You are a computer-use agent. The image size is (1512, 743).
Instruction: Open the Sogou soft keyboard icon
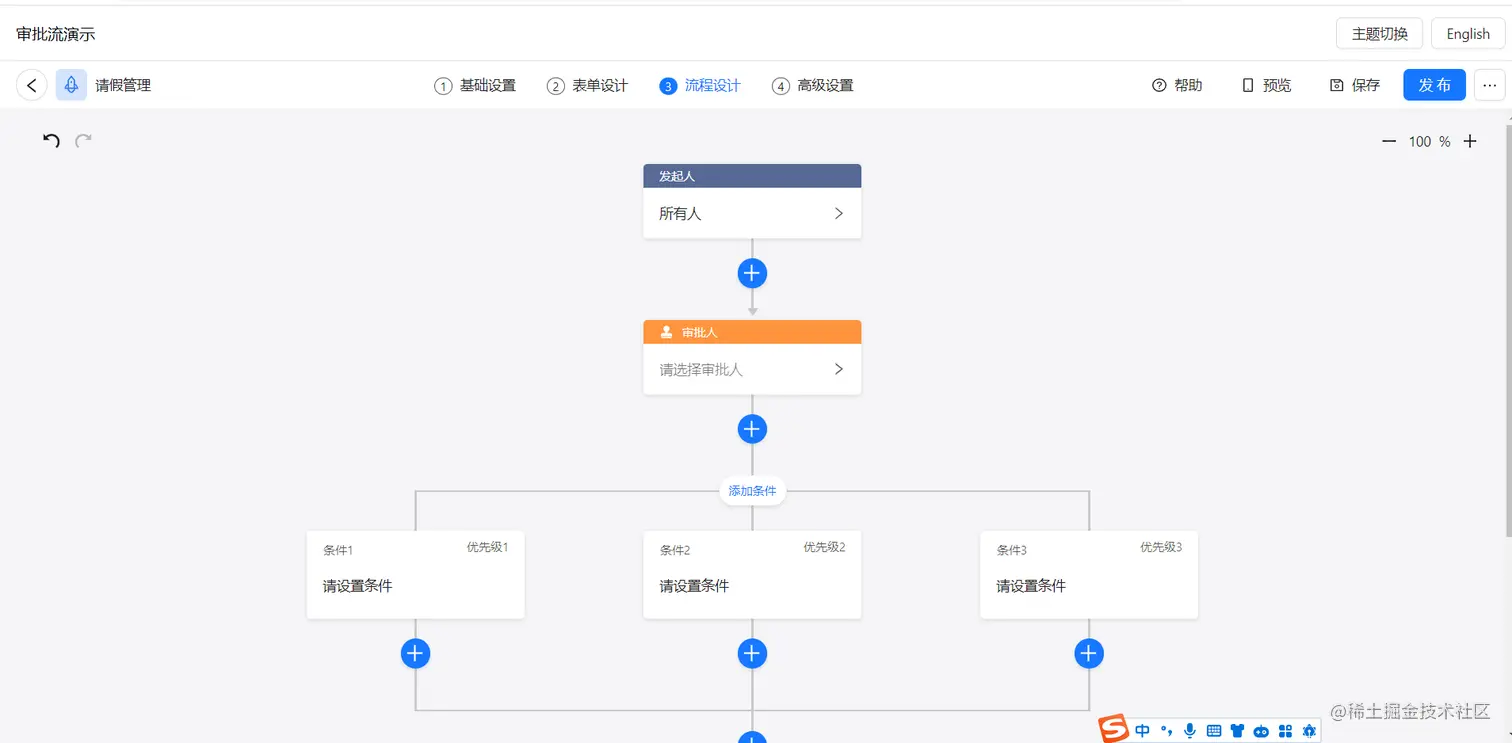coord(1212,730)
